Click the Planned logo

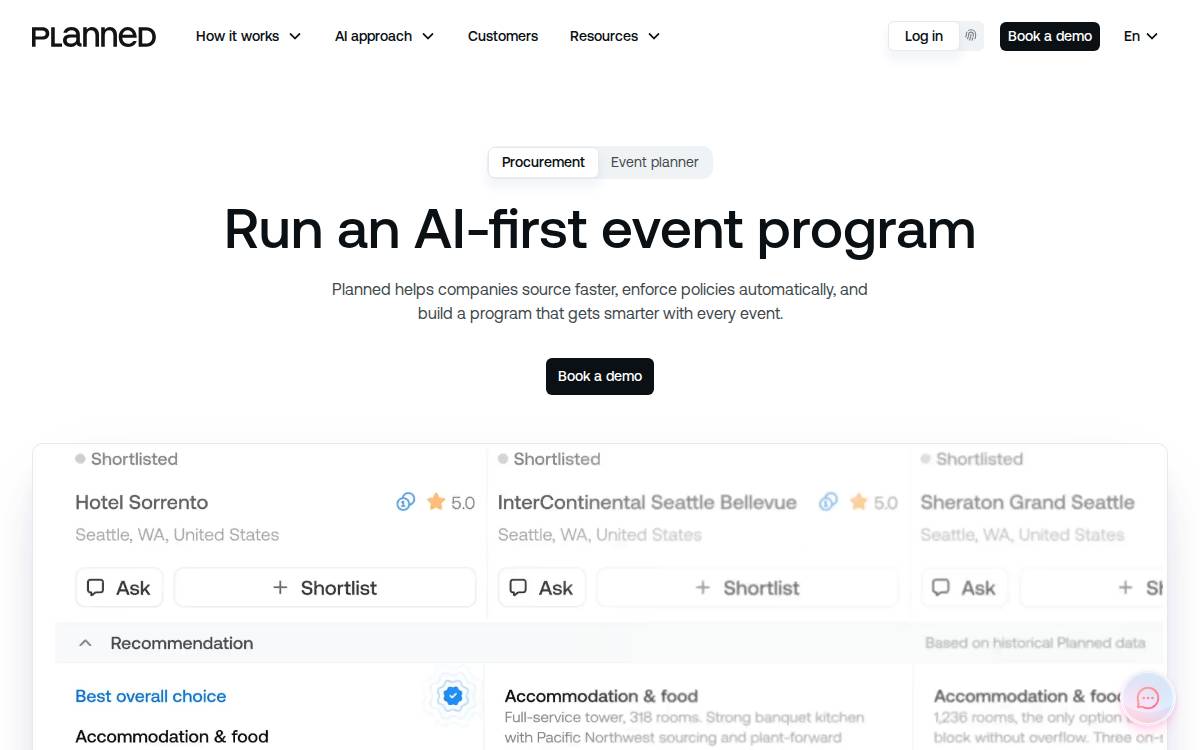(94, 37)
